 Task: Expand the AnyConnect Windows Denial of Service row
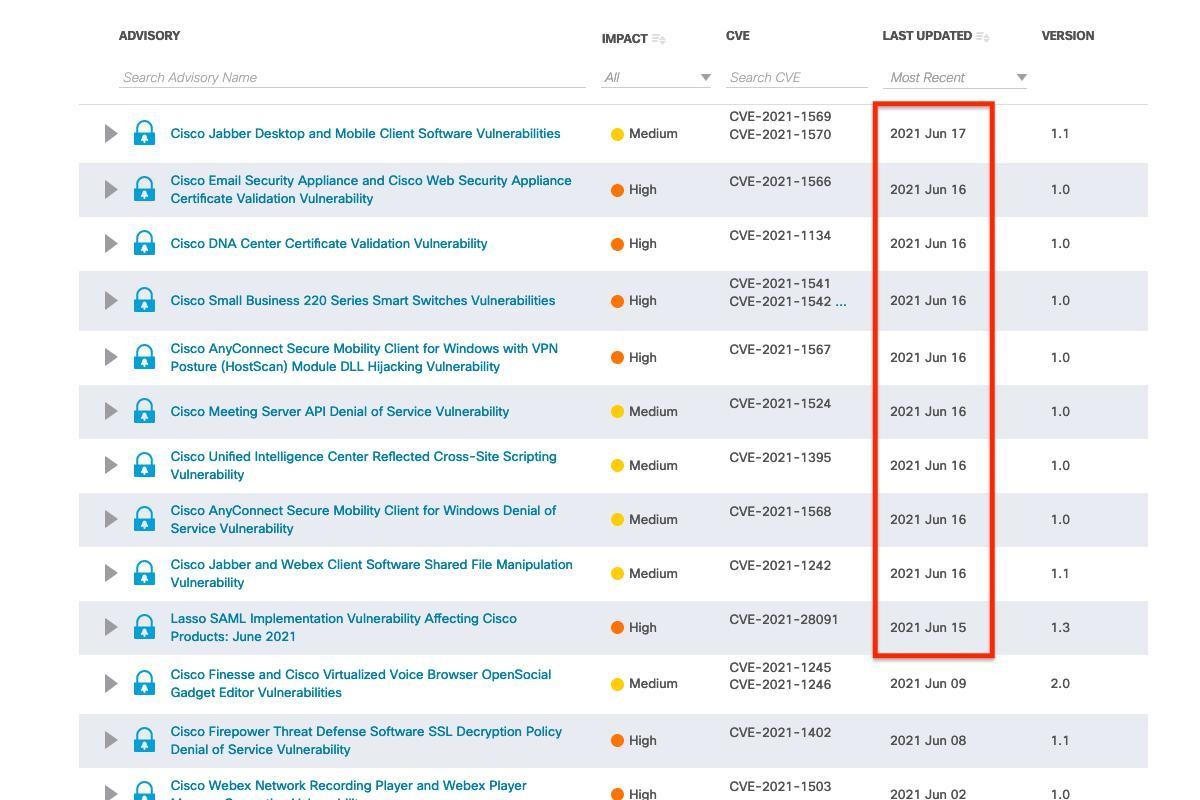coord(111,519)
